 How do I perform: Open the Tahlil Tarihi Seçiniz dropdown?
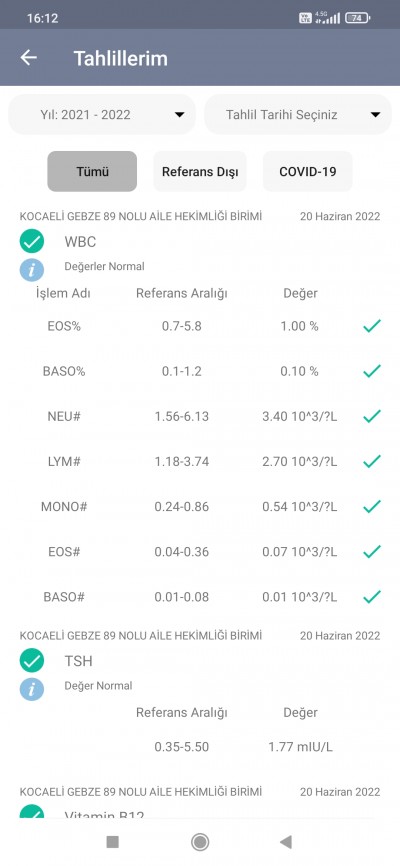point(298,114)
